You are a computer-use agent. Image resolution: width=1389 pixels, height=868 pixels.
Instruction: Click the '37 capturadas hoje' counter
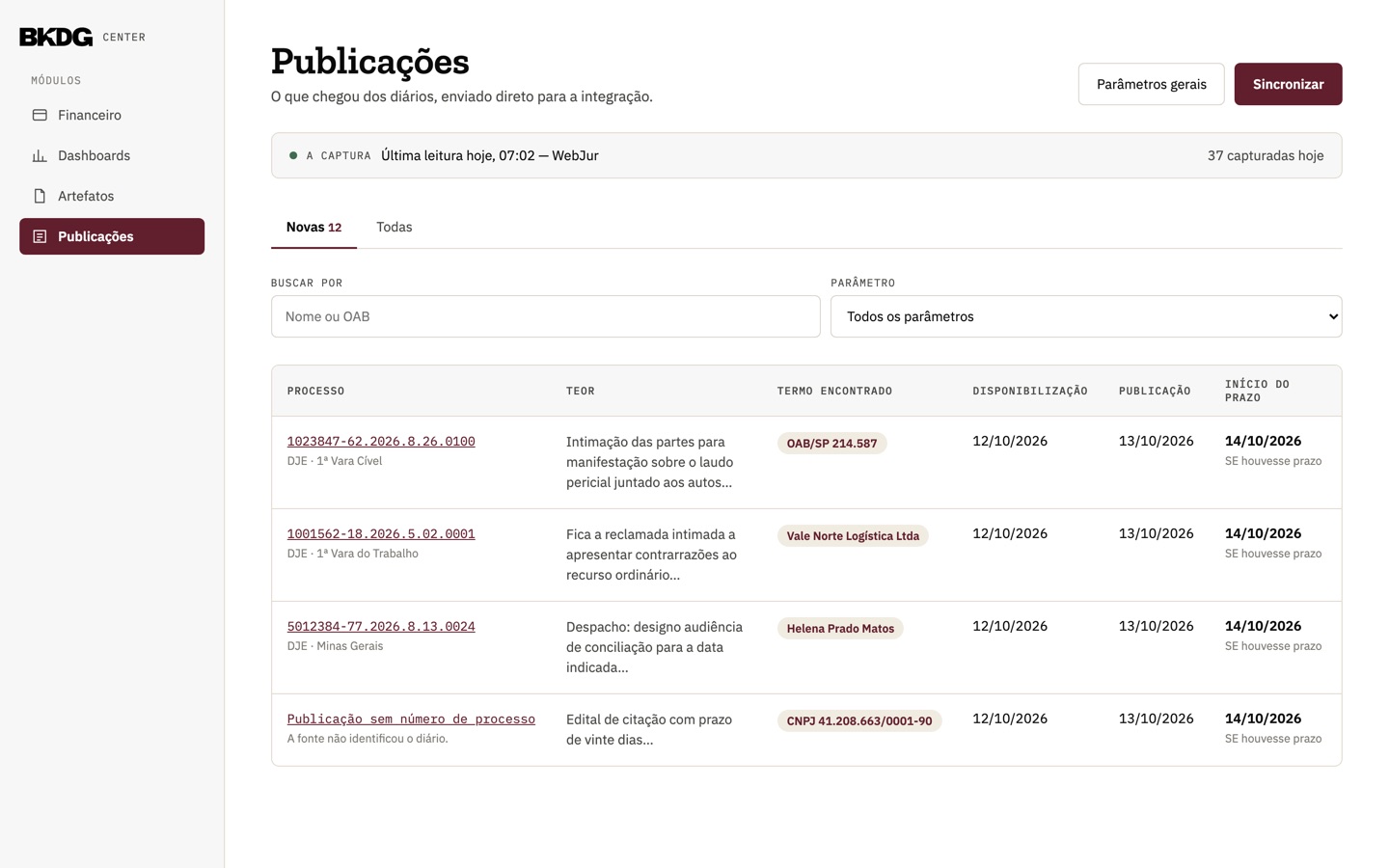click(1266, 155)
